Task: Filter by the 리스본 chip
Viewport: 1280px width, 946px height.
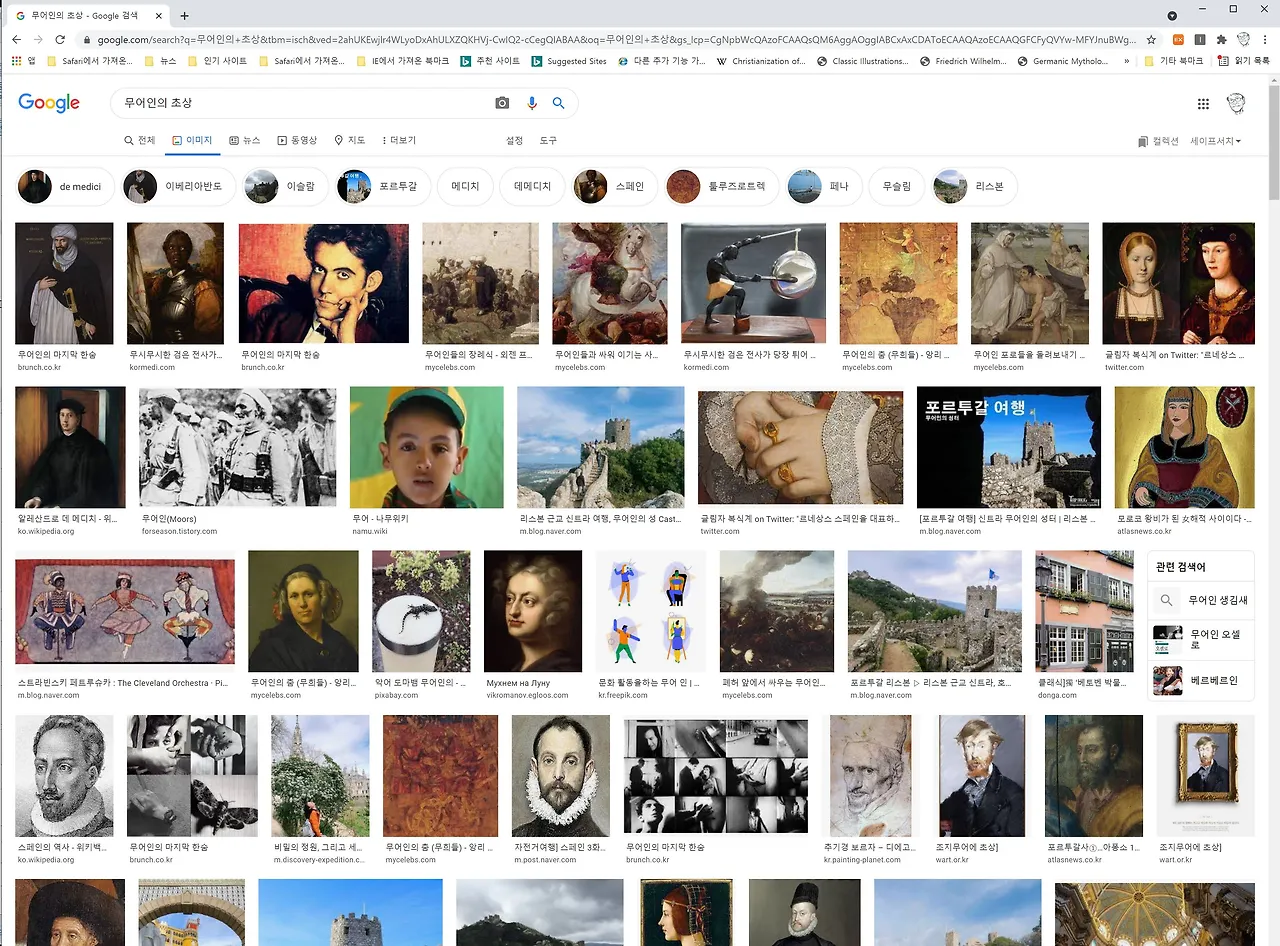Action: click(x=975, y=186)
